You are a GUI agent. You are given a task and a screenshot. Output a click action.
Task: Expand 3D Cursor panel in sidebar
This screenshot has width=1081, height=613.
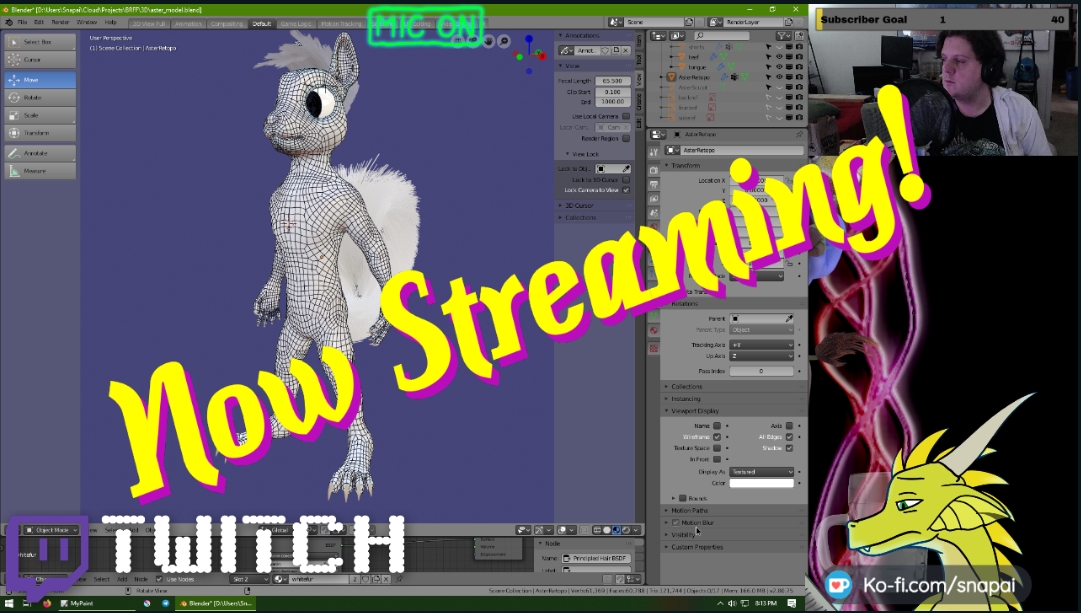pyautogui.click(x=594, y=205)
